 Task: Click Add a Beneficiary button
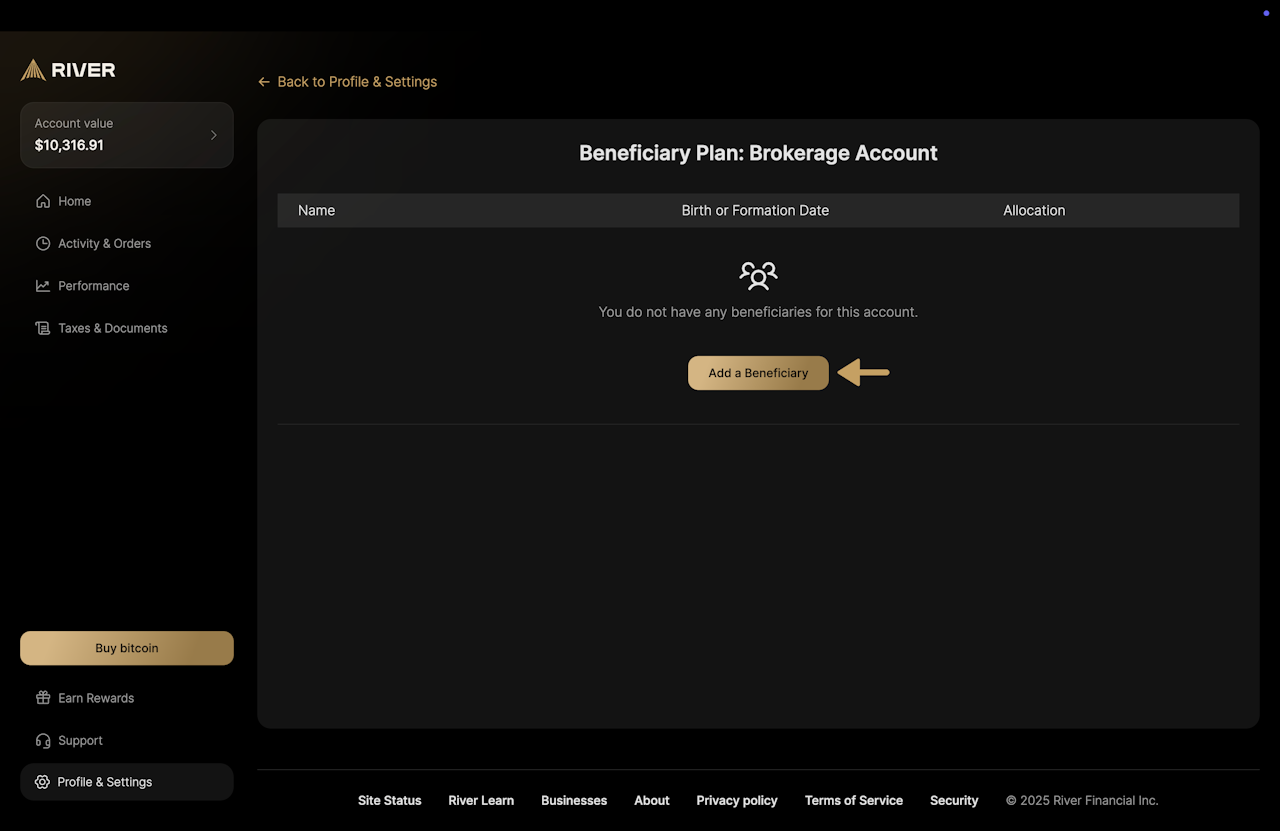click(758, 373)
